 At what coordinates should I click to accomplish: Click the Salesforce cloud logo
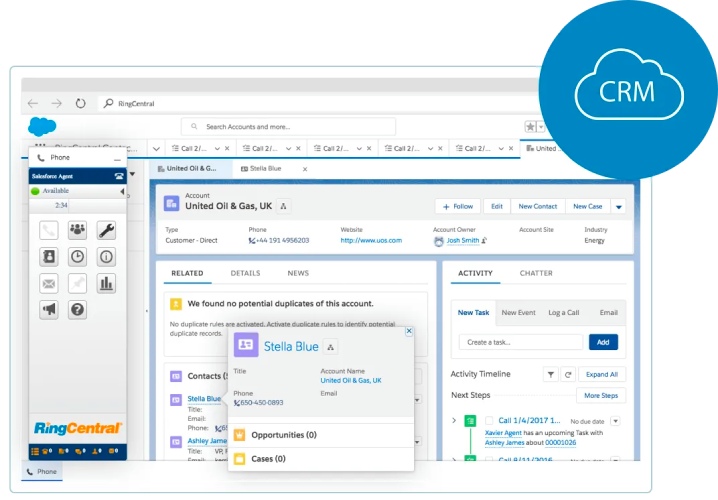coord(42,126)
